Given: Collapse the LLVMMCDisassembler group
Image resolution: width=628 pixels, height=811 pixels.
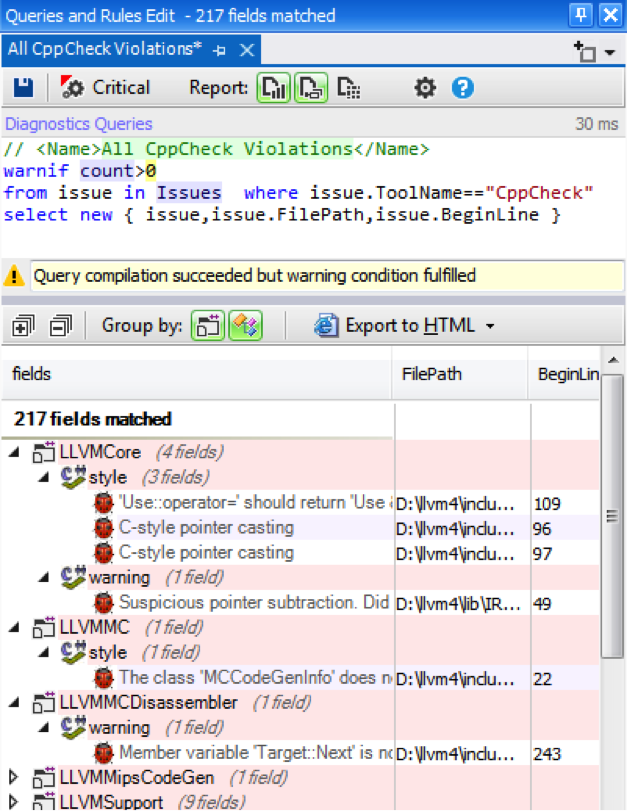Looking at the screenshot, I should (14, 702).
